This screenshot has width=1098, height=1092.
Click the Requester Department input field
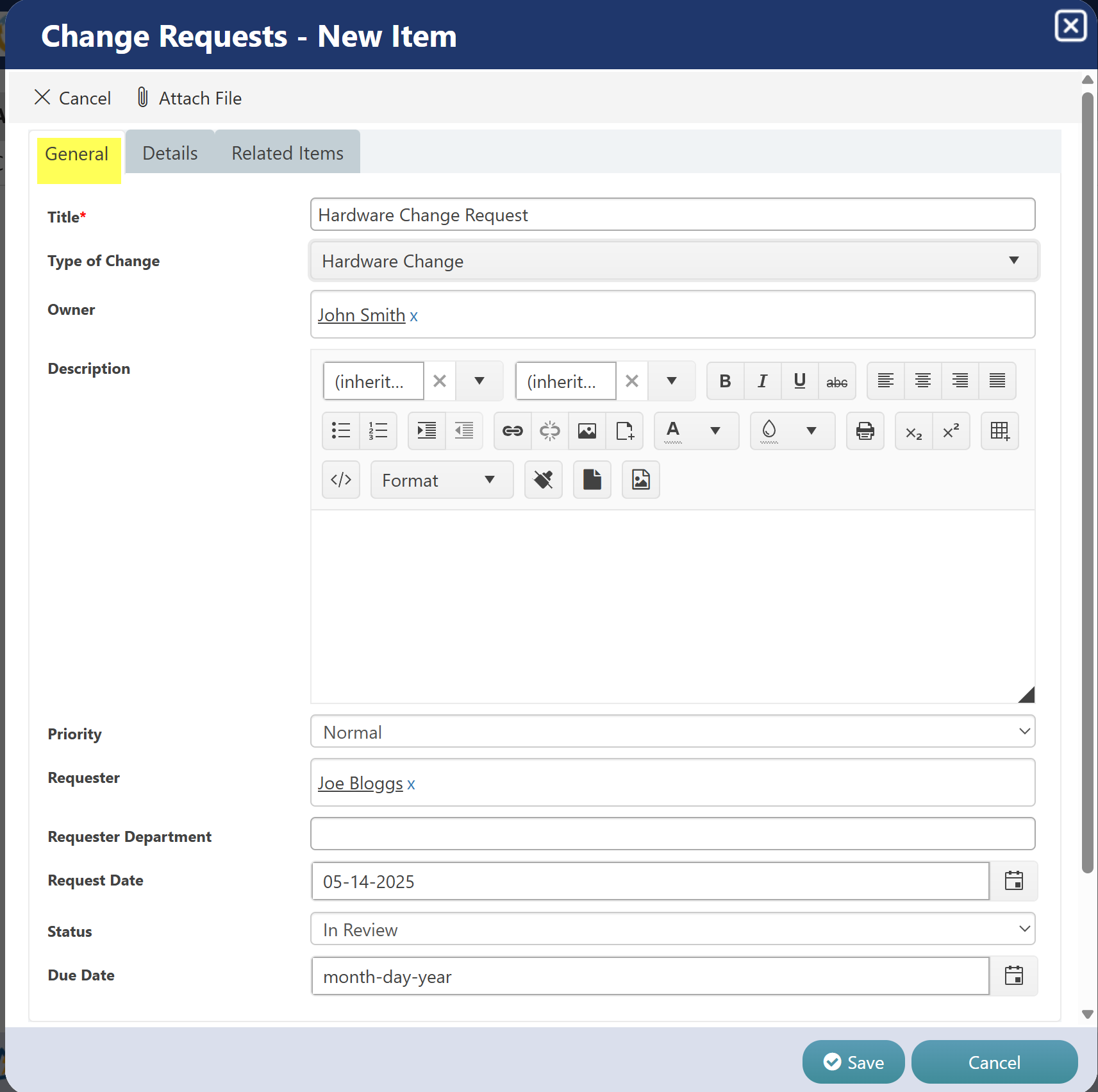pyautogui.click(x=673, y=834)
